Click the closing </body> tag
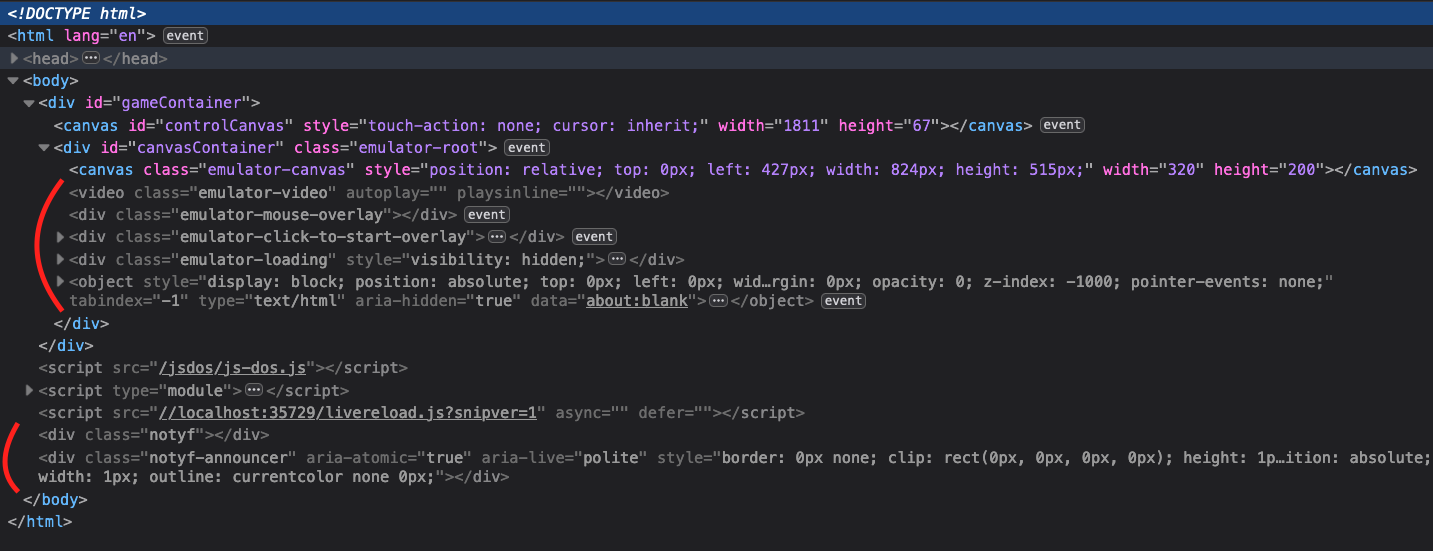The image size is (1433, 551). 55,500
